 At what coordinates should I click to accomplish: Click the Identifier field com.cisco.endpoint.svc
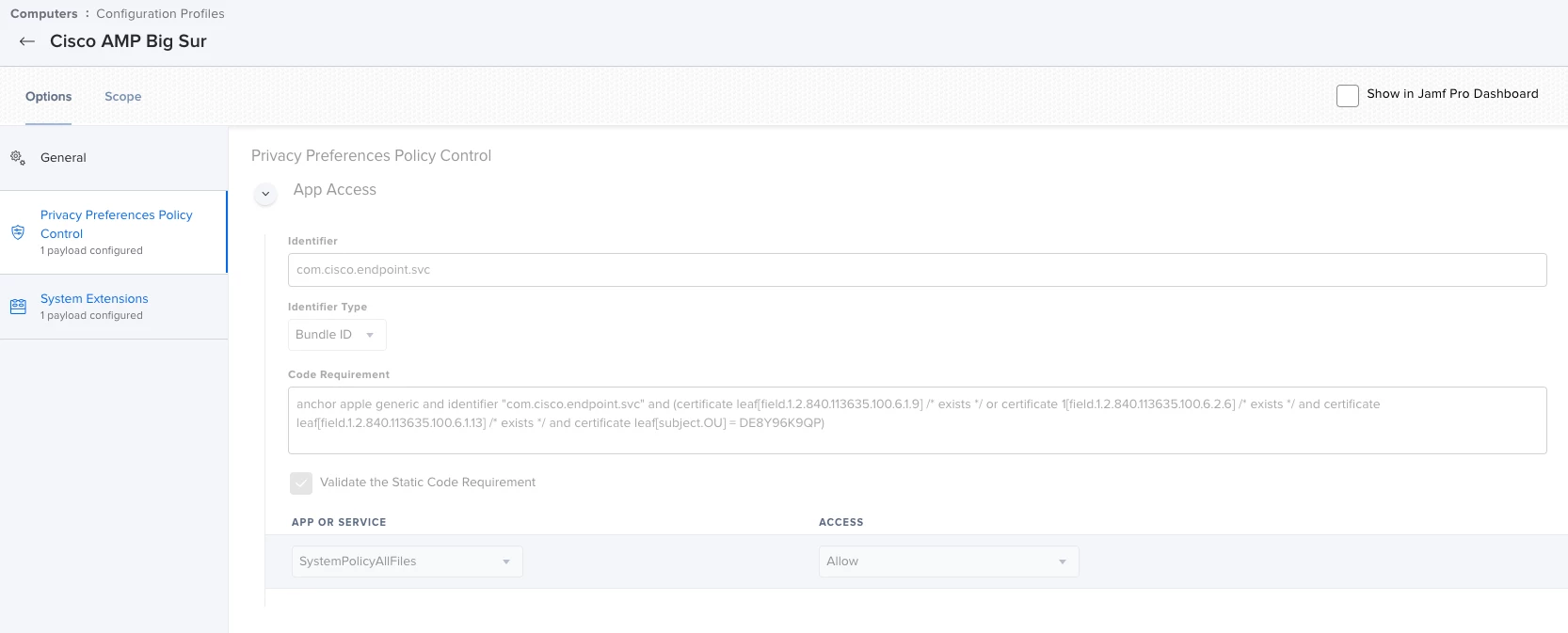917,270
